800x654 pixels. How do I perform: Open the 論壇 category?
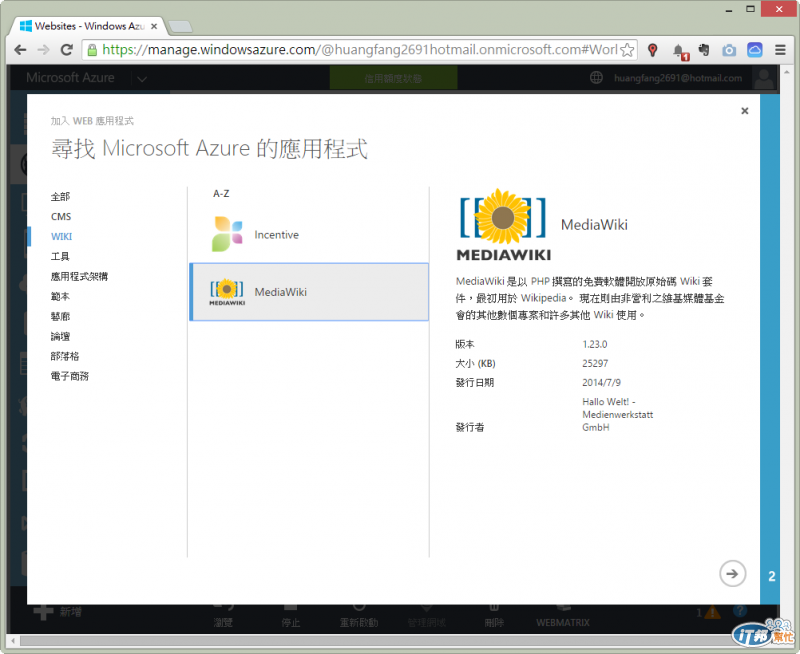(60, 336)
